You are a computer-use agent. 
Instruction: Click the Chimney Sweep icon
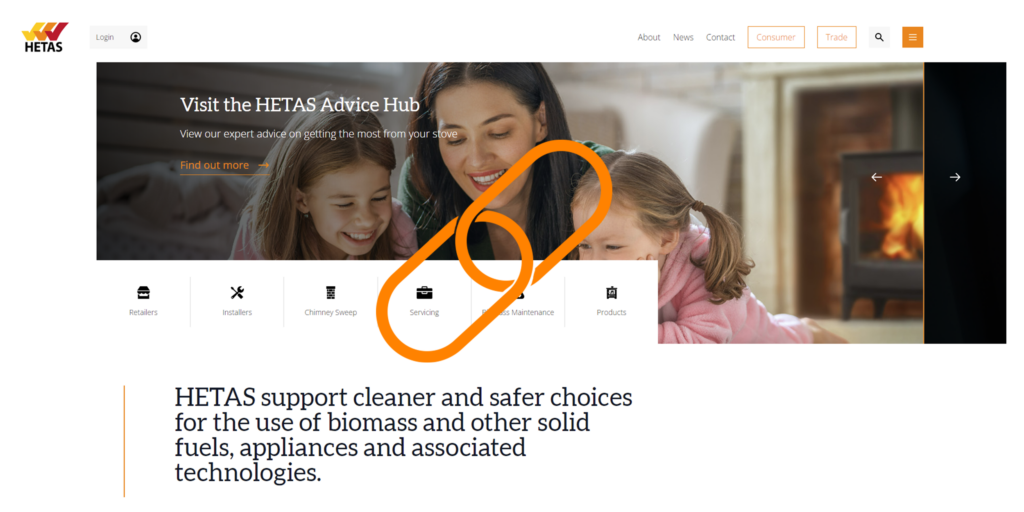pos(330,293)
